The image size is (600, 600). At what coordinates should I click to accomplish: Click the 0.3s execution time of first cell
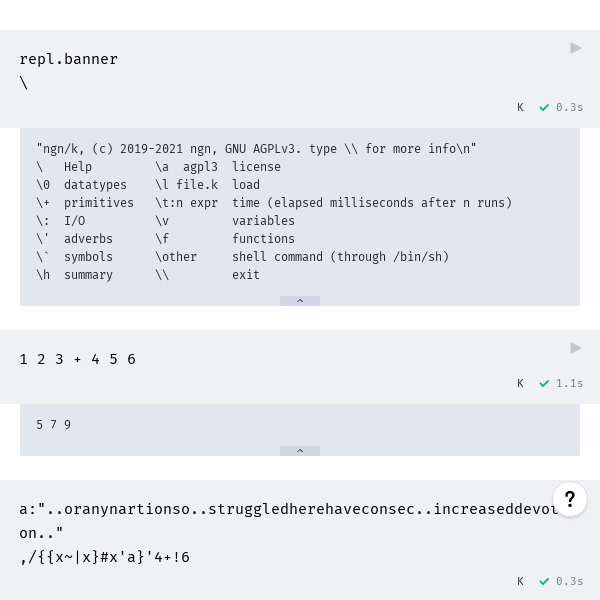[569, 108]
